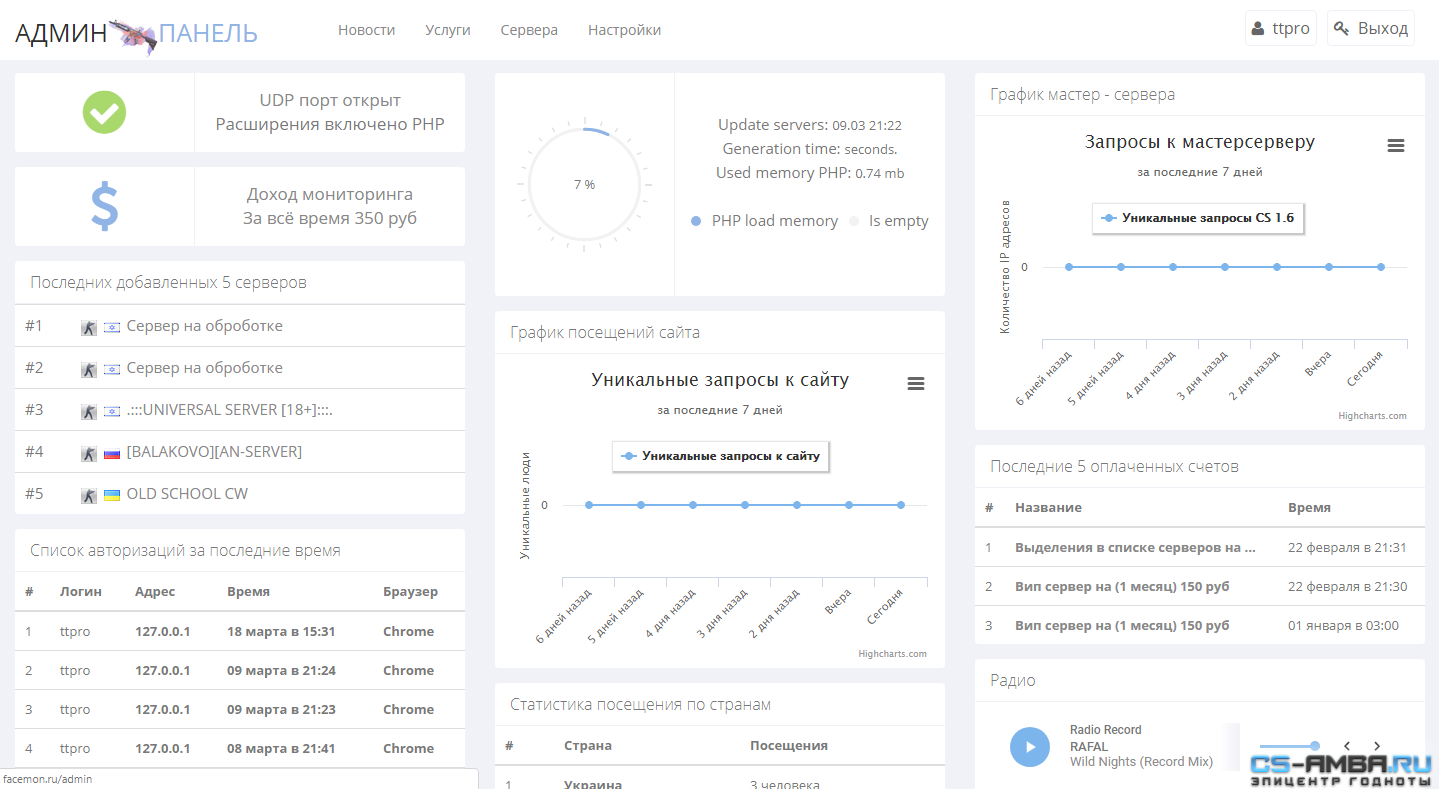1439x789 pixels.
Task: Toggle Уникальные запросы к сайту legend series
Action: (x=721, y=455)
